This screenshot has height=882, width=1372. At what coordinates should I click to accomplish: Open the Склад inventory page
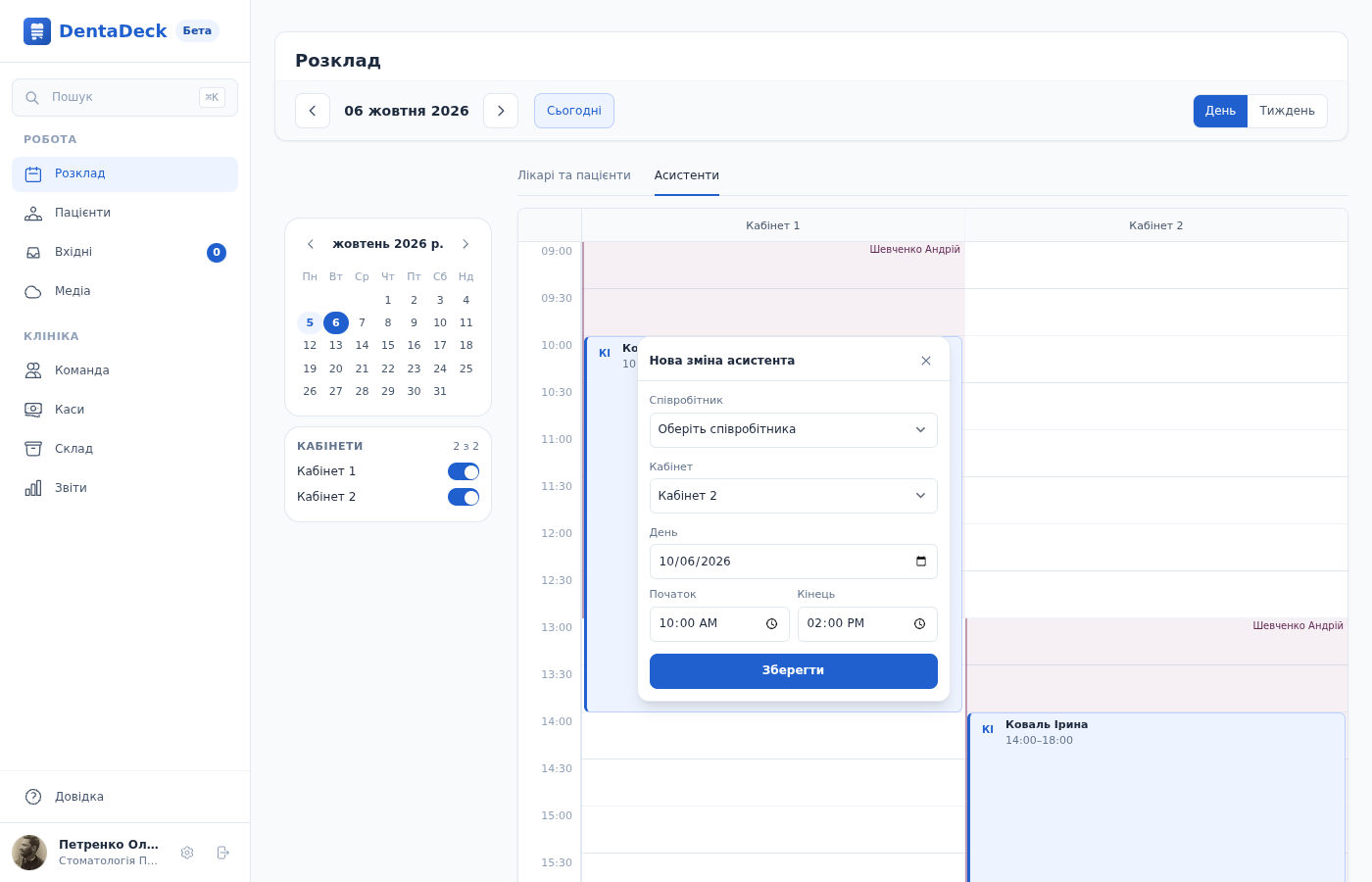[124, 449]
